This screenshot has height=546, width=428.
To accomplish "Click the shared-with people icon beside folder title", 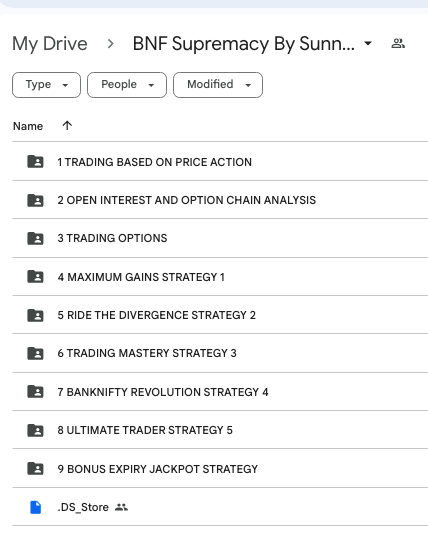I will point(398,44).
